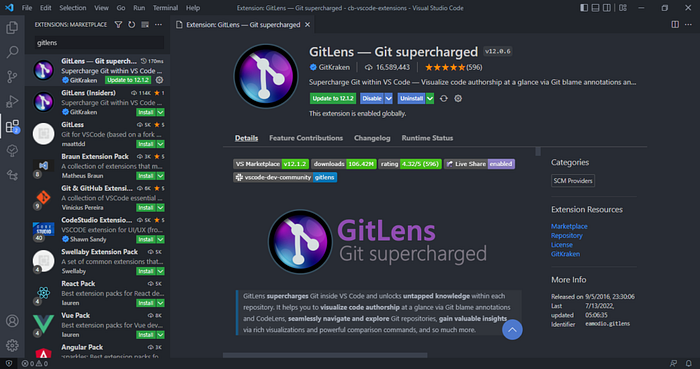Open the Manage gear in activity bar
The height and width of the screenshot is (369, 700).
pyautogui.click(x=12, y=345)
